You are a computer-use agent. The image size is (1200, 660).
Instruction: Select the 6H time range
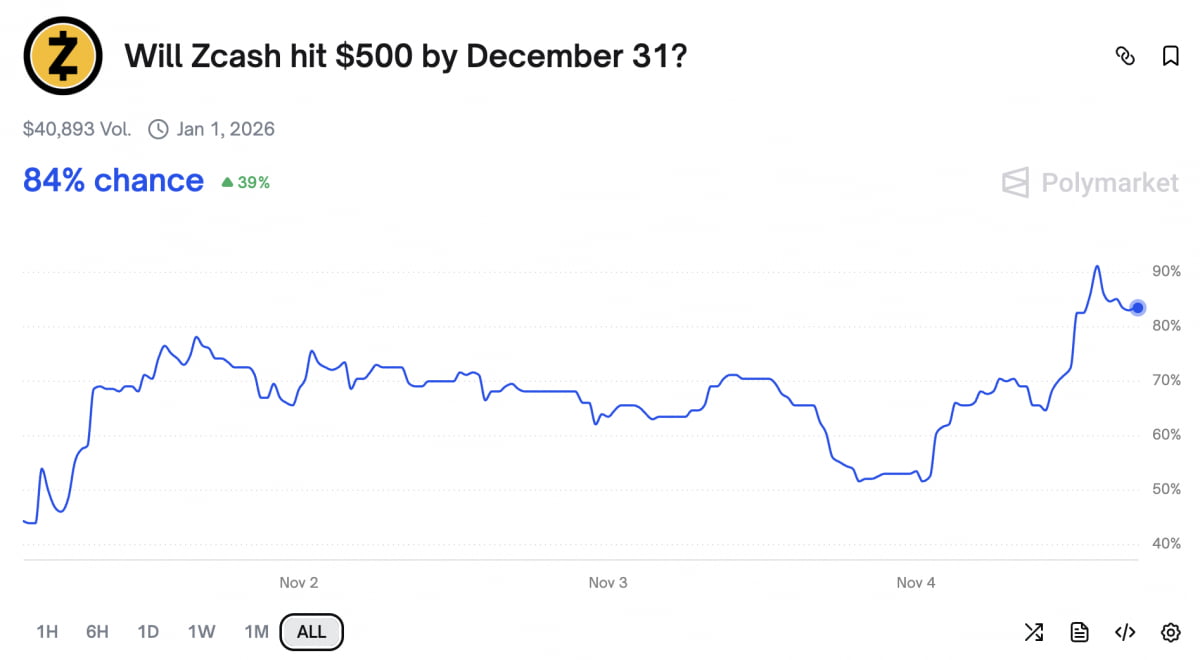coord(97,632)
